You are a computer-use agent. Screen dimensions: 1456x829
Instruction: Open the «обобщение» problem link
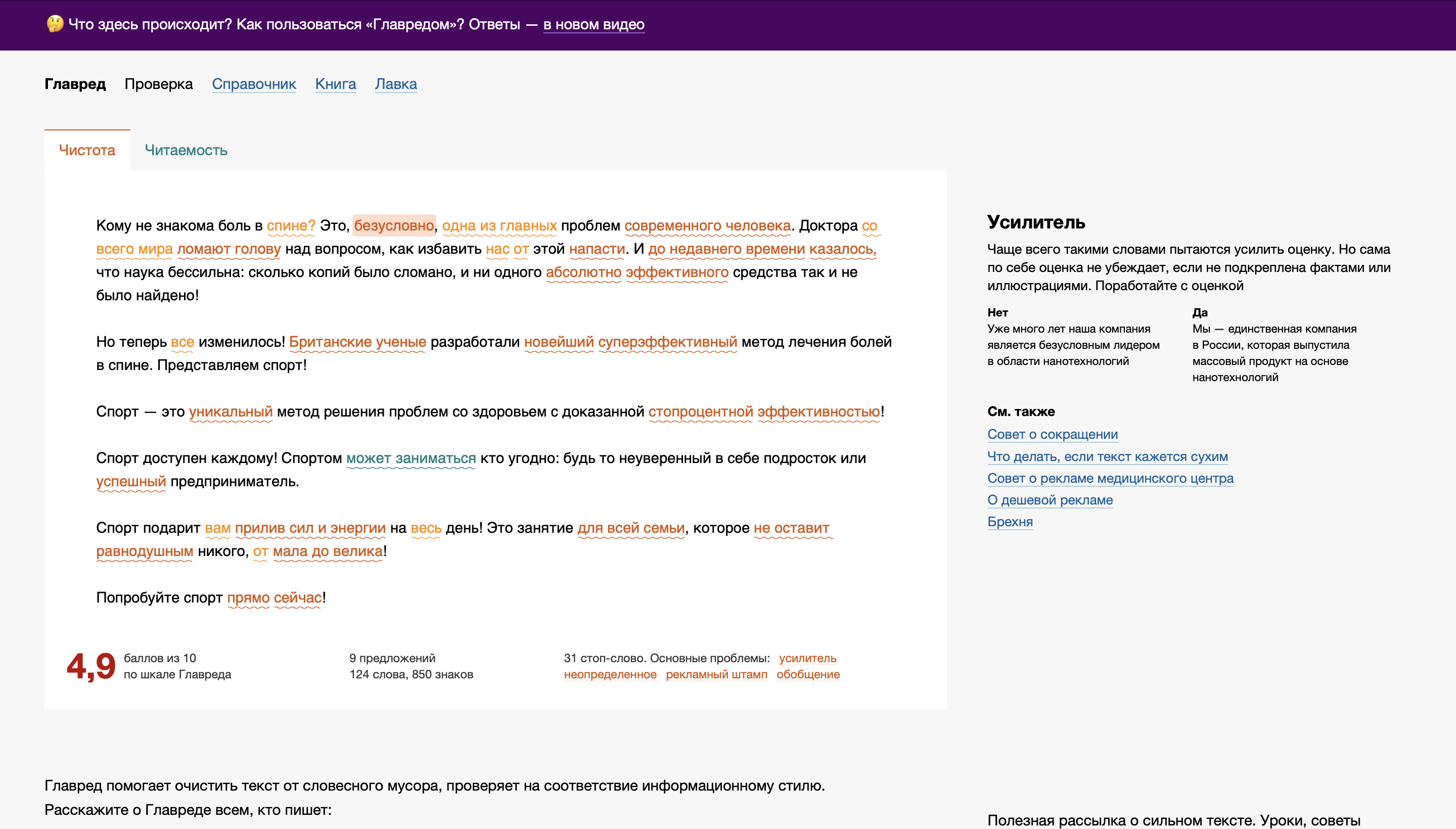808,675
